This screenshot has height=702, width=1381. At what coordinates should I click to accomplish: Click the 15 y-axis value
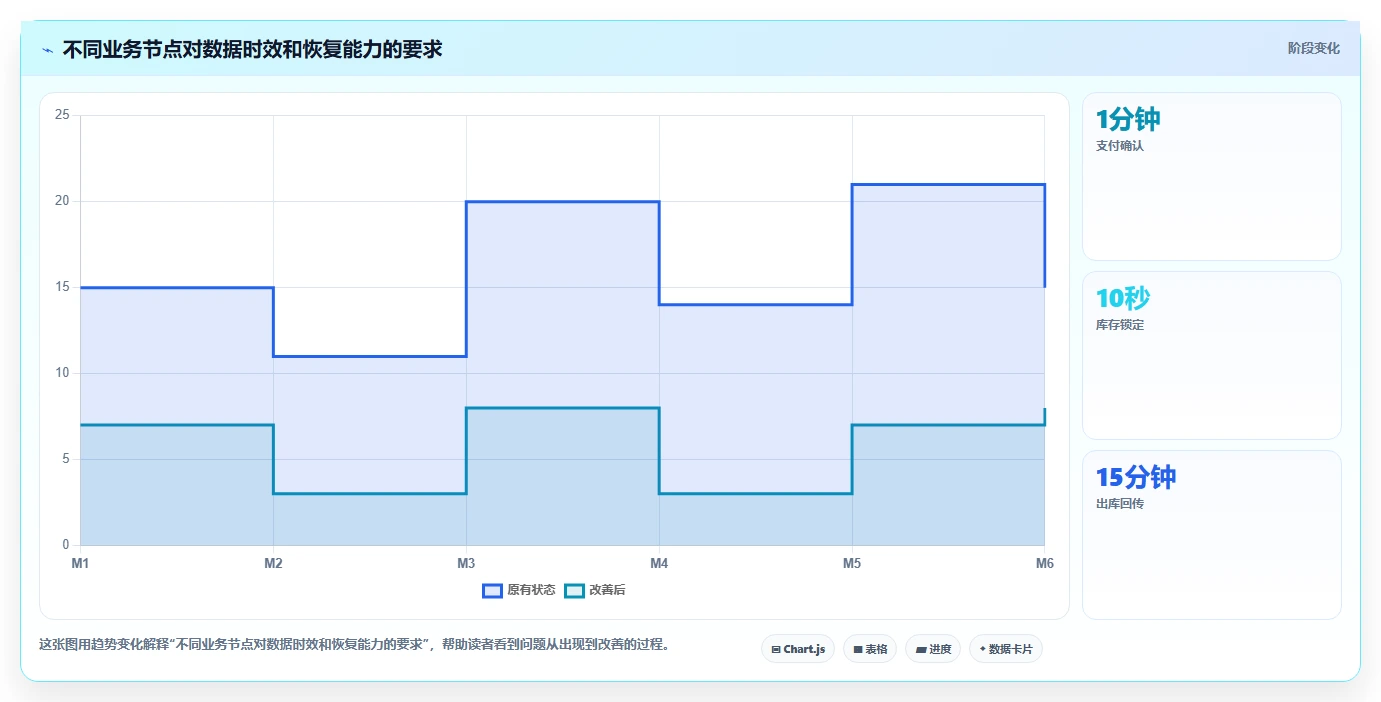(x=62, y=287)
